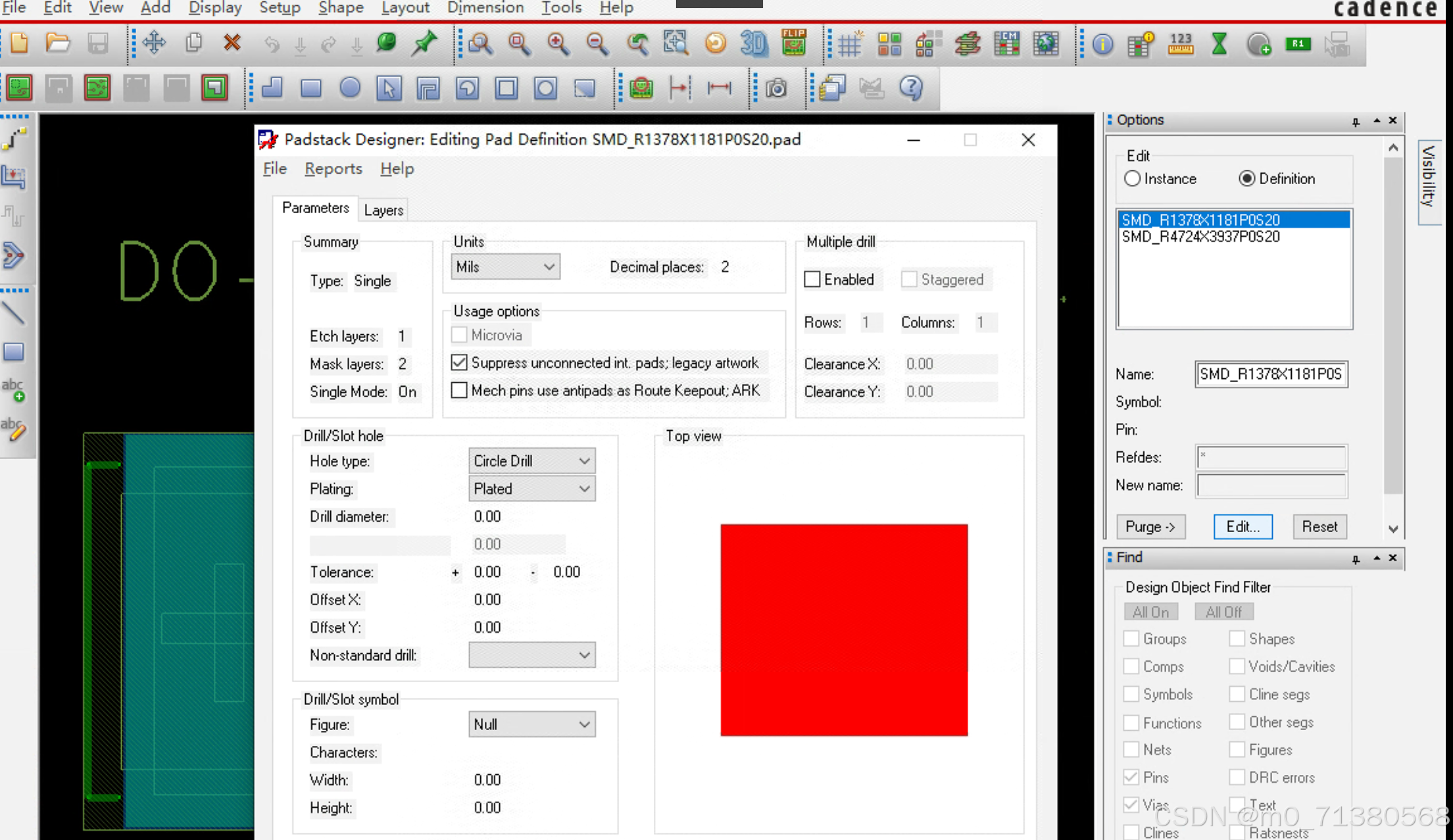Screen dimensions: 1453x840
Task: Open the Zoom In magnifier icon
Action: click(558, 44)
